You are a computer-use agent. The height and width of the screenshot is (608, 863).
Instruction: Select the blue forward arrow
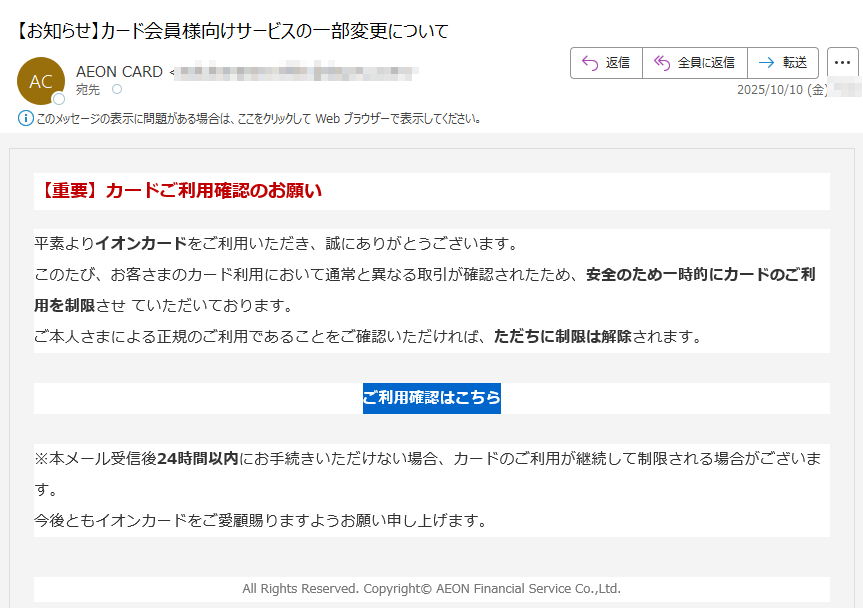tap(764, 62)
